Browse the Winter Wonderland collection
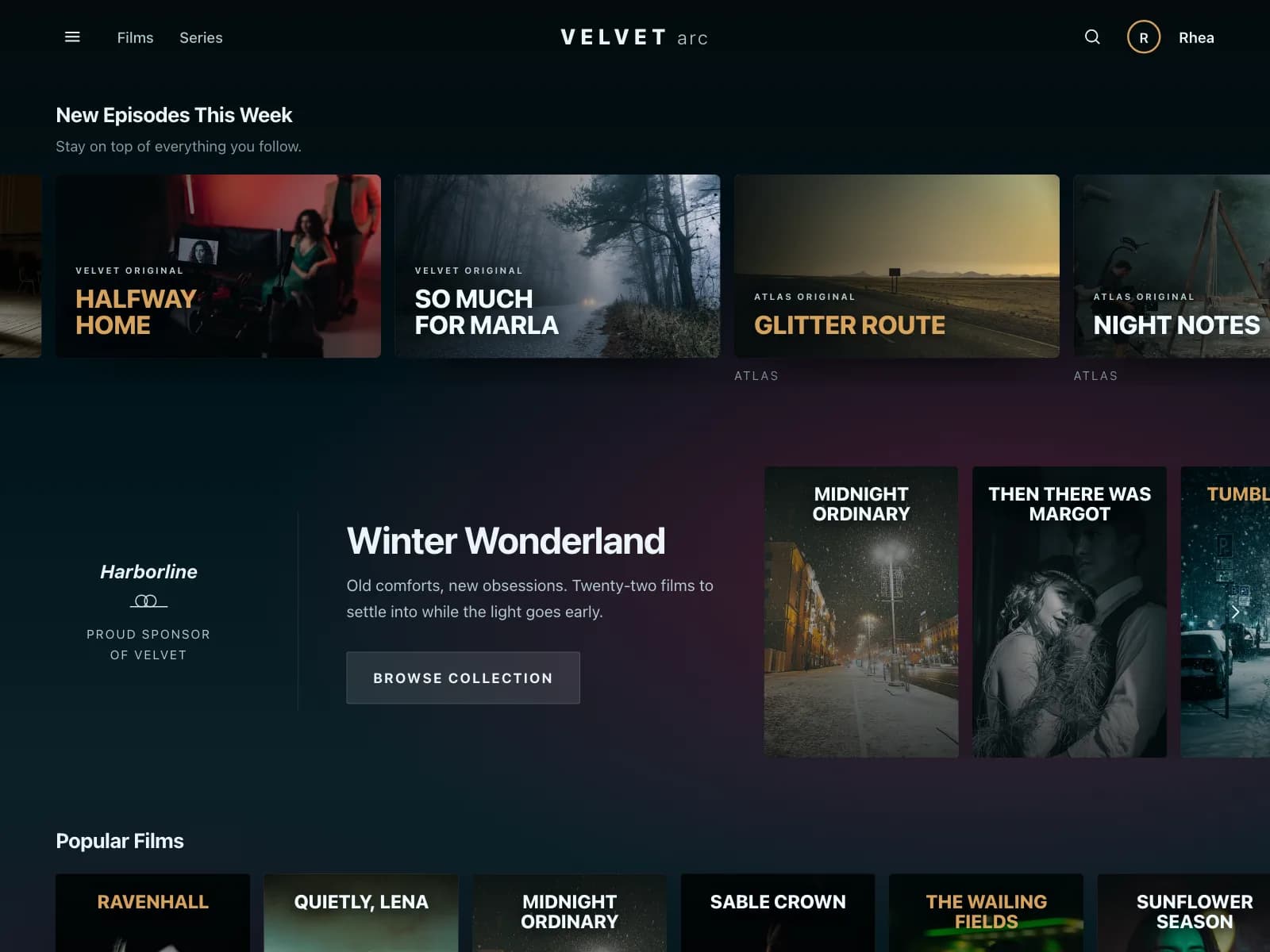Viewport: 1270px width, 952px height. [x=463, y=678]
